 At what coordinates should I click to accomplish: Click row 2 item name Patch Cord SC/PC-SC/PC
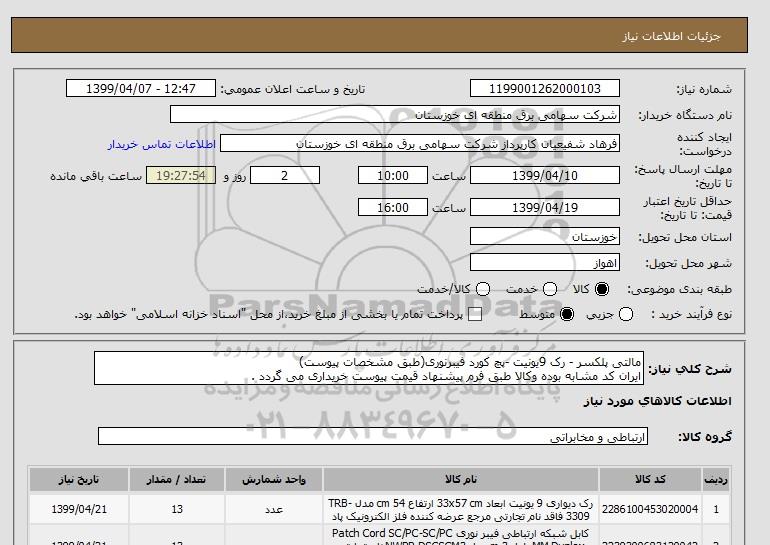click(461, 537)
